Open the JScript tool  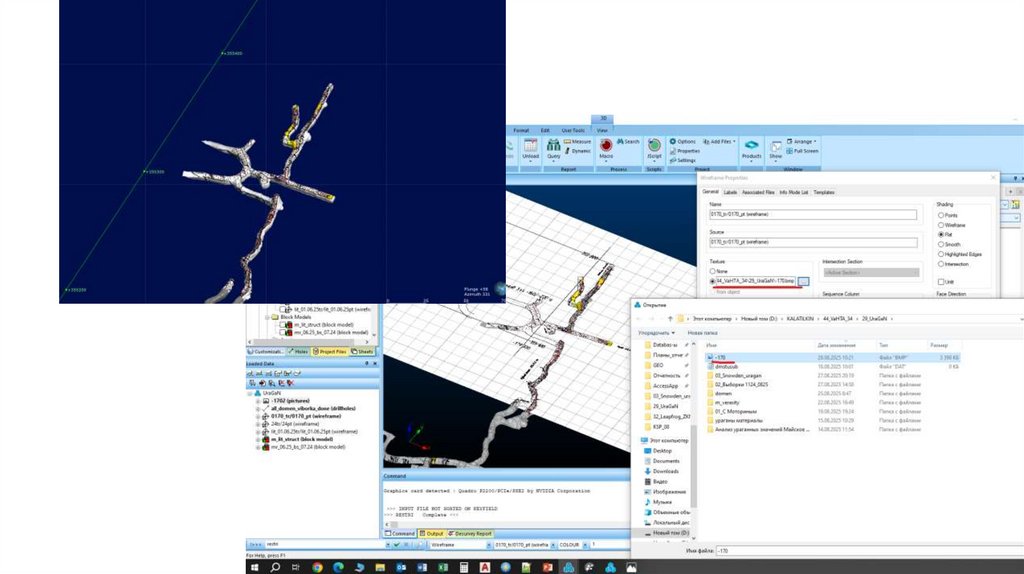point(655,147)
